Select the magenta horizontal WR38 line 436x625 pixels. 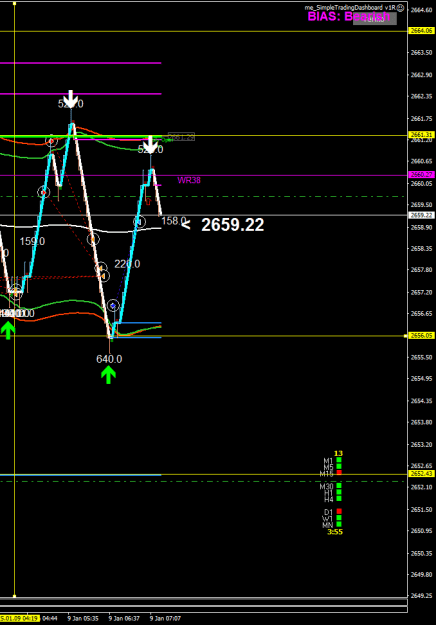(204, 175)
